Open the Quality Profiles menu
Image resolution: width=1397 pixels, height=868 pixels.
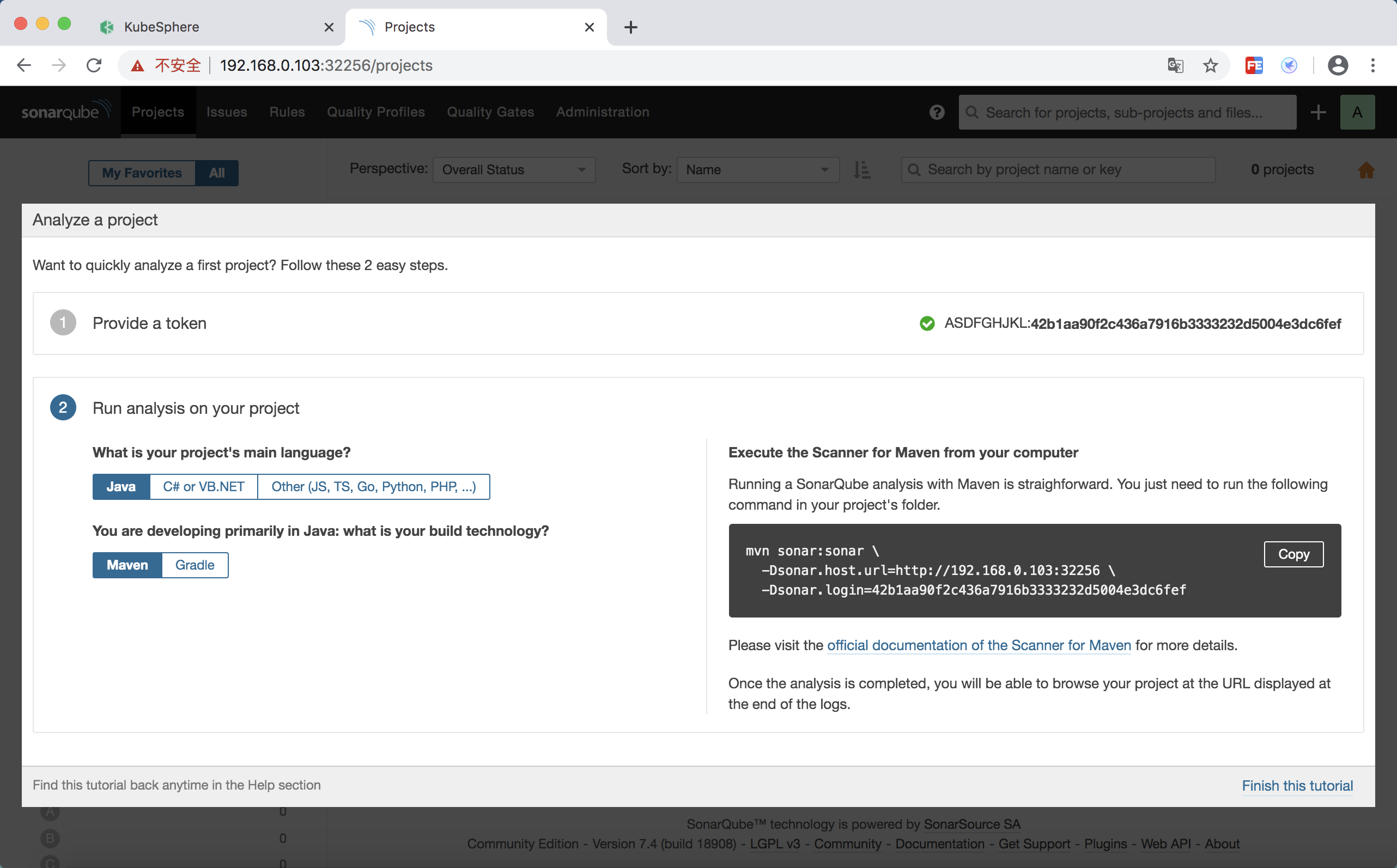coord(375,112)
